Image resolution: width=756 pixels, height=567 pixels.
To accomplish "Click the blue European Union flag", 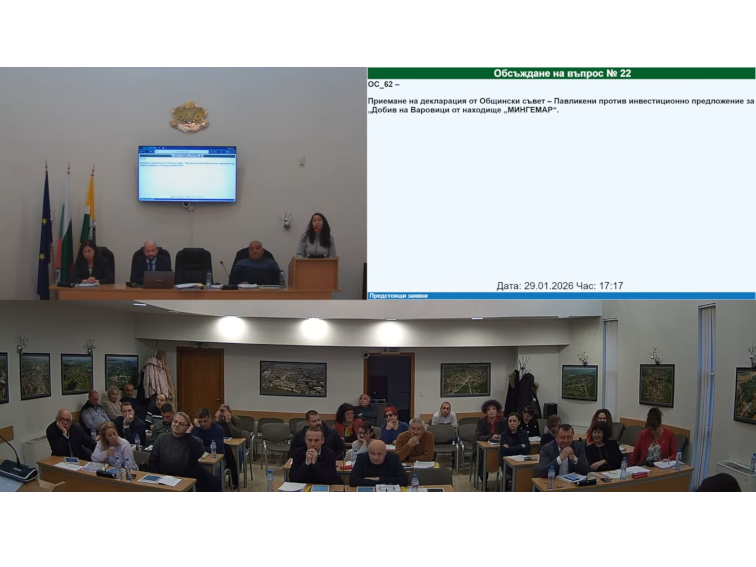I will pyautogui.click(x=44, y=236).
